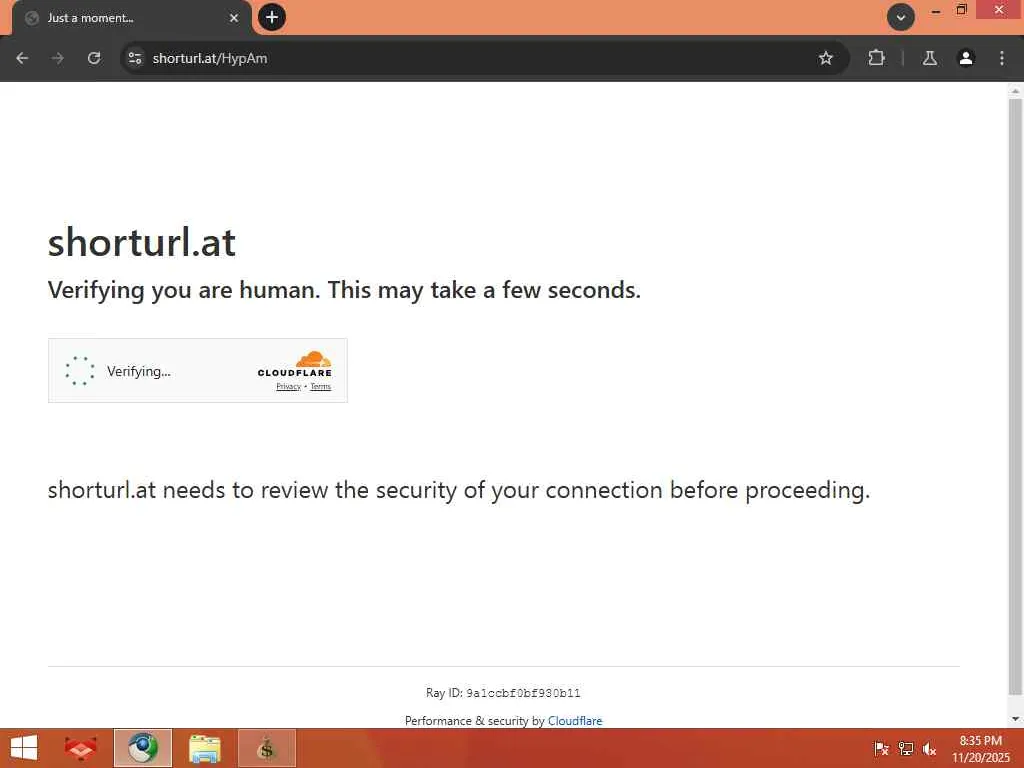View site information icon in address bar

click(x=135, y=58)
